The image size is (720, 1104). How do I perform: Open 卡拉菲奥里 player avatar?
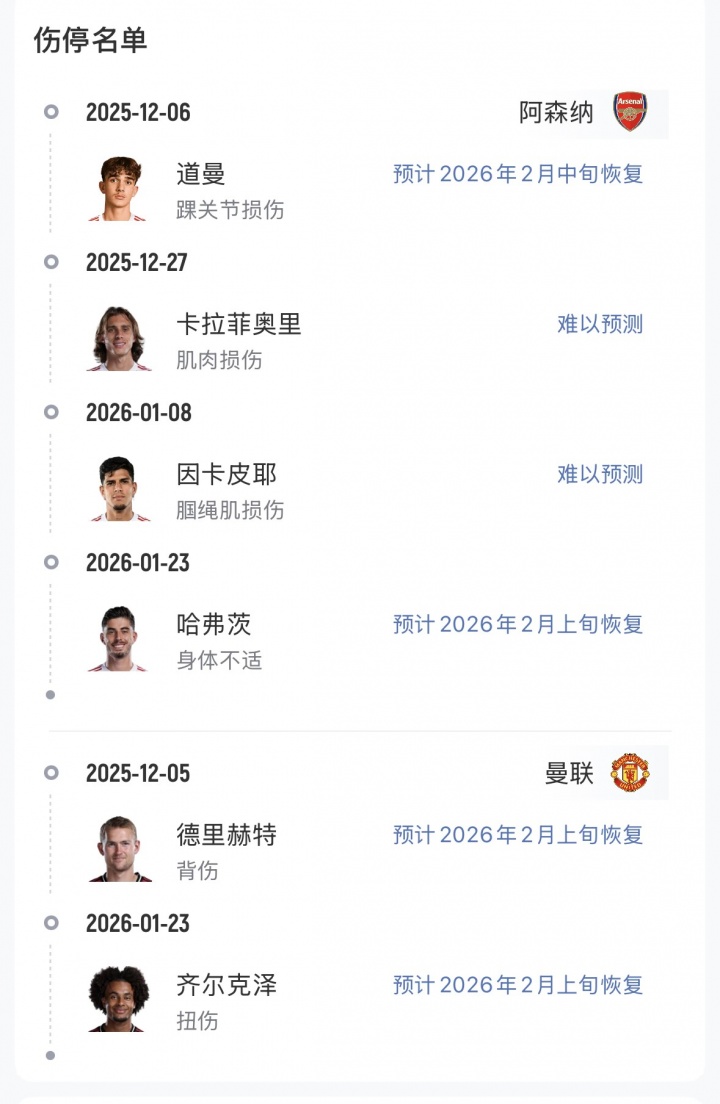click(x=119, y=338)
